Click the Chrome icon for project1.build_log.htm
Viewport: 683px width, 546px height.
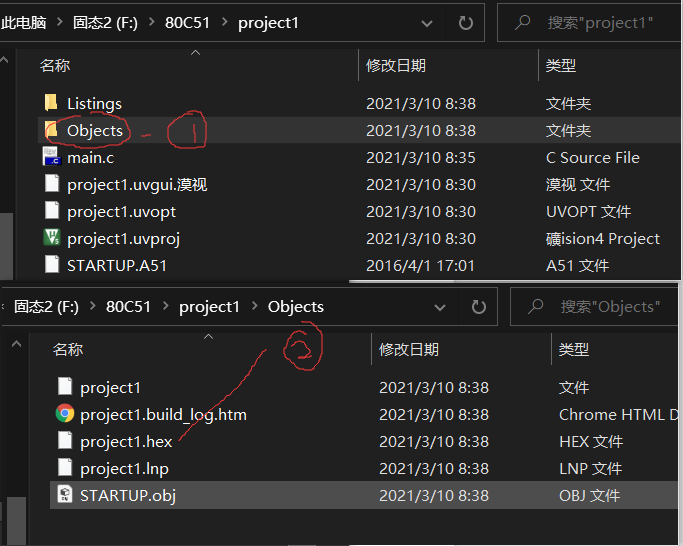65,414
